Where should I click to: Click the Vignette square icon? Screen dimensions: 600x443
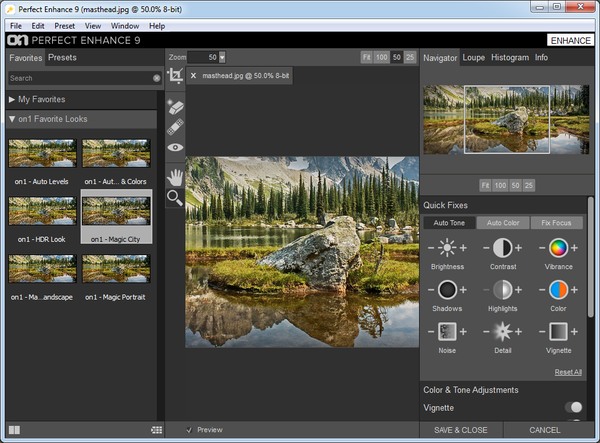(x=558, y=331)
